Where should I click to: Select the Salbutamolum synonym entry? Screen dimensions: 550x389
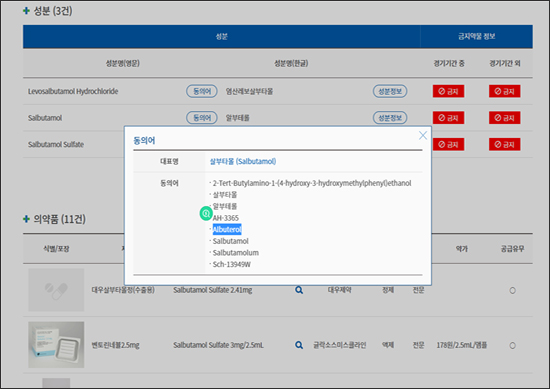click(x=236, y=253)
